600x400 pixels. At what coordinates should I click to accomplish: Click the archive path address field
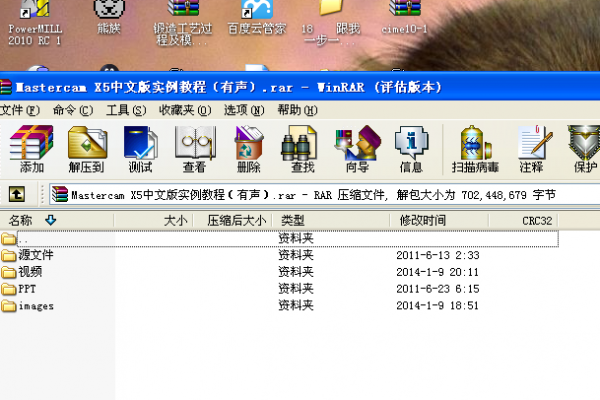click(324, 195)
